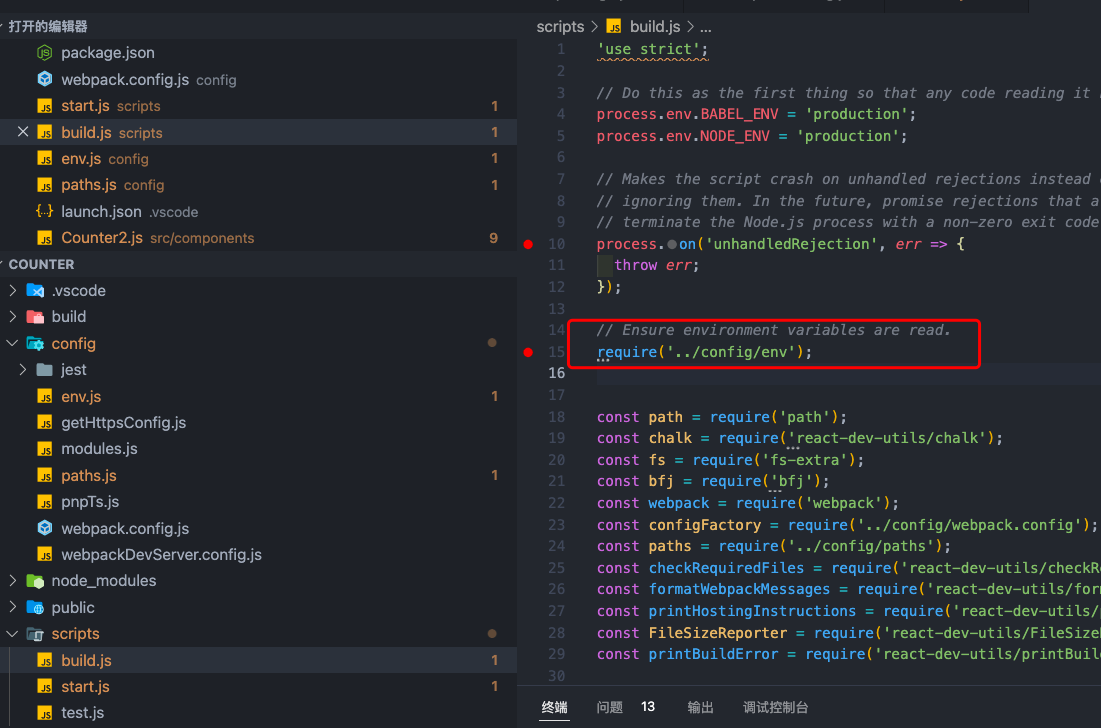Switch to the 问题 panel tab
1101x728 pixels.
609,707
